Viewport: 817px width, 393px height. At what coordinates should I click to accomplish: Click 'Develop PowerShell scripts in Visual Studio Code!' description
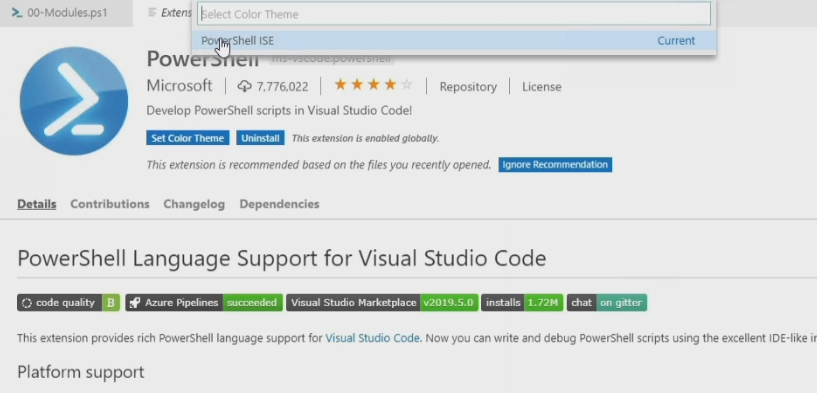pyautogui.click(x=279, y=110)
